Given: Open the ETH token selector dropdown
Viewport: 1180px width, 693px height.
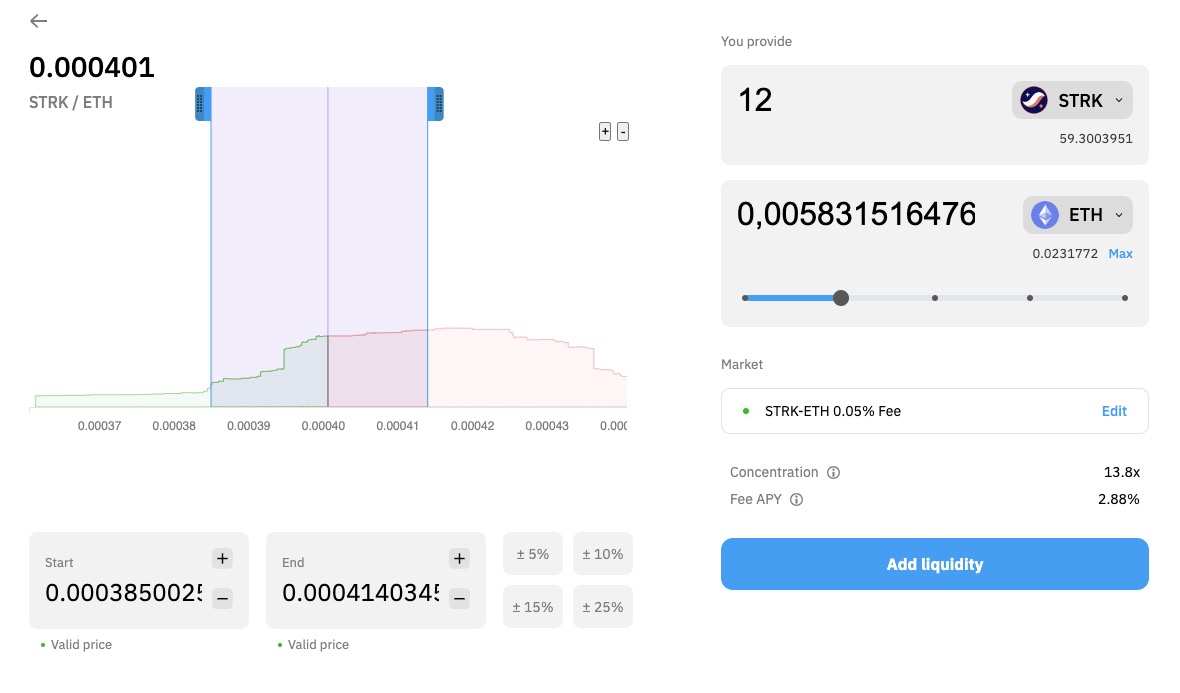Looking at the screenshot, I should tap(1077, 215).
